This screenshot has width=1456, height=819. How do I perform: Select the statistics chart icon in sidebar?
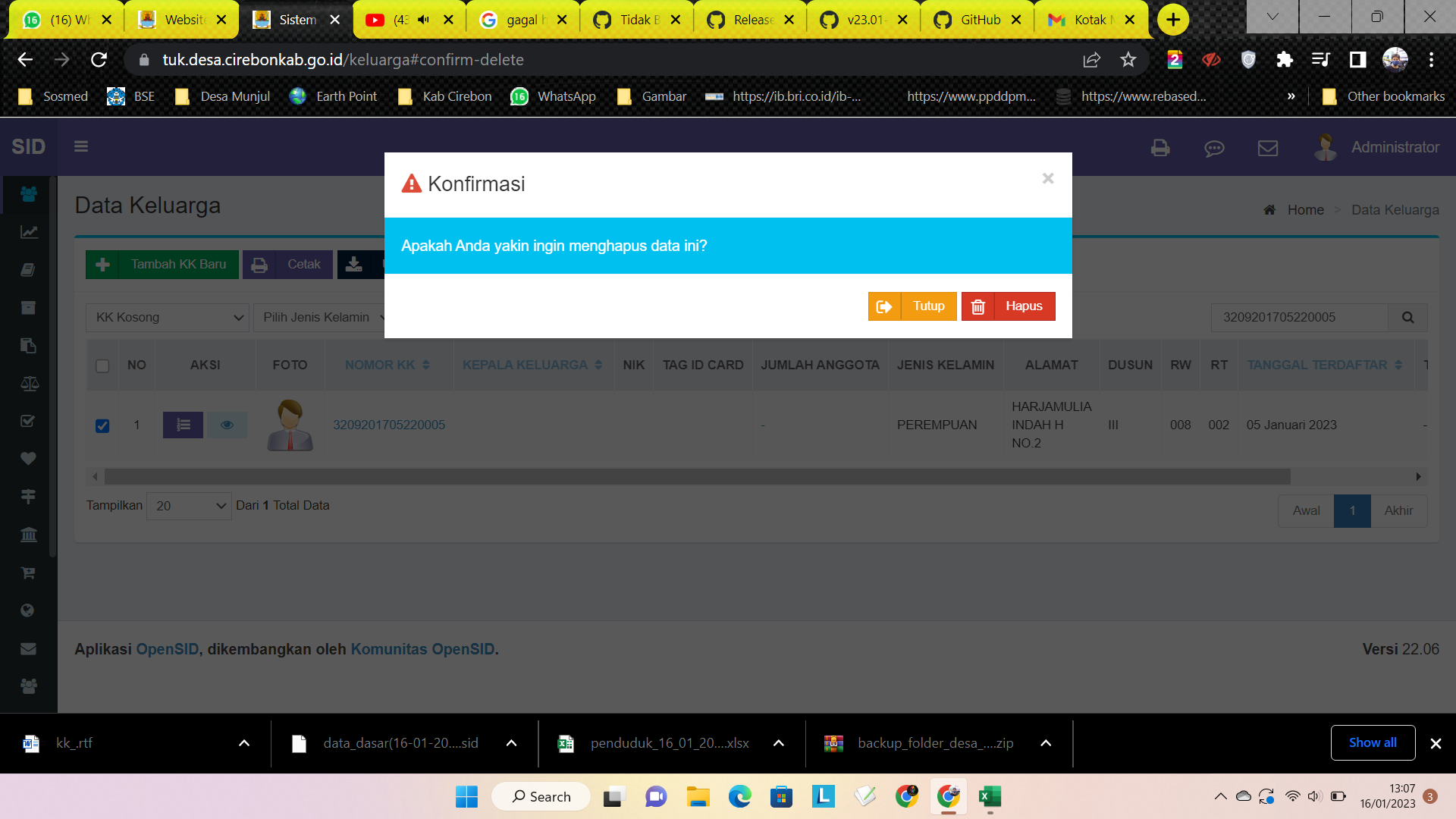28,232
